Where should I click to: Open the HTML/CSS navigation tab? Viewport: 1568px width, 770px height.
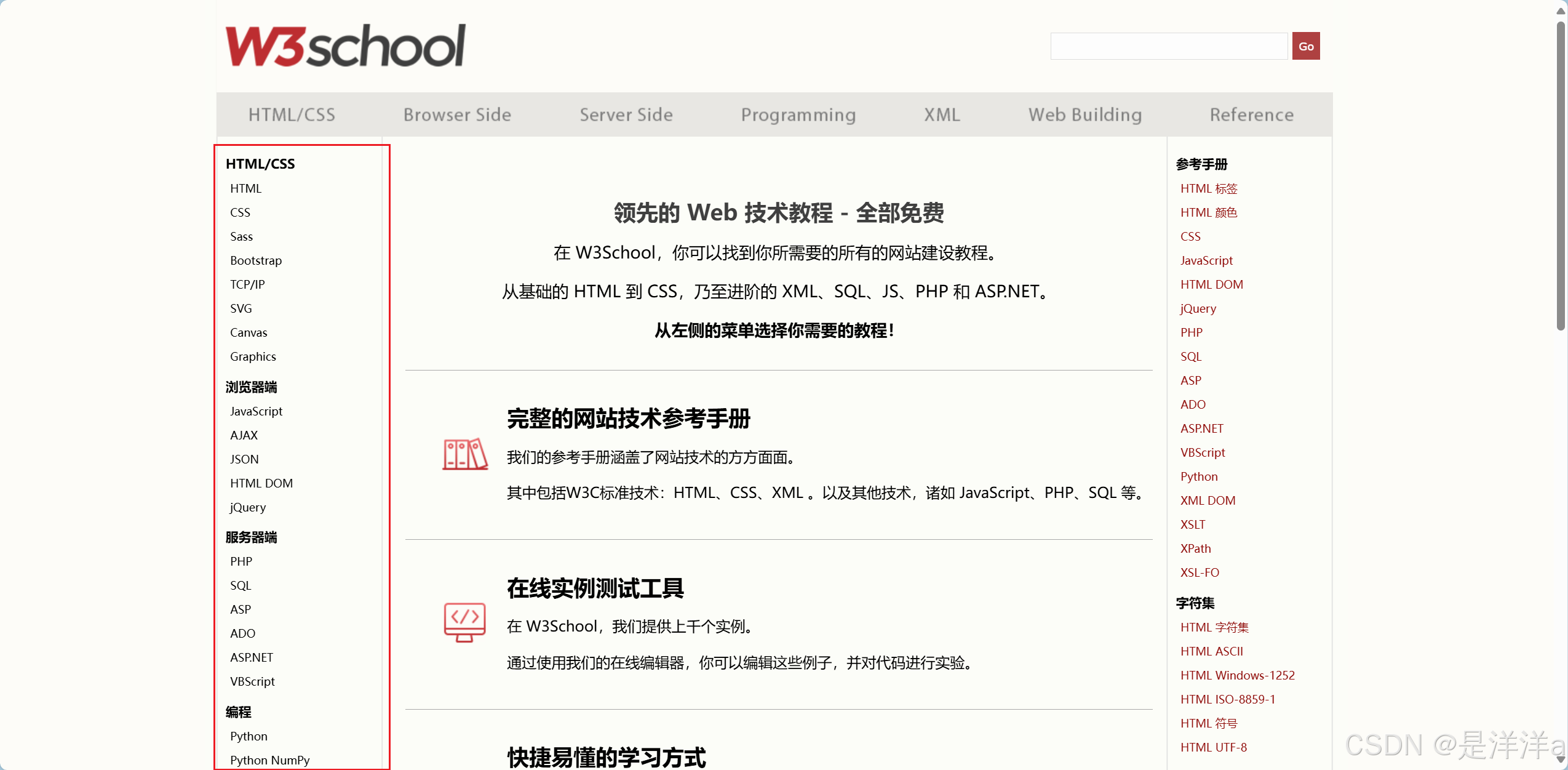pos(292,114)
